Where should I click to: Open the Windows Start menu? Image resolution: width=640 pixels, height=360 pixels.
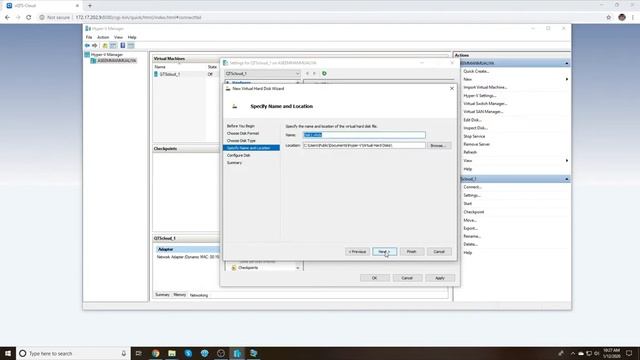click(x=8, y=353)
